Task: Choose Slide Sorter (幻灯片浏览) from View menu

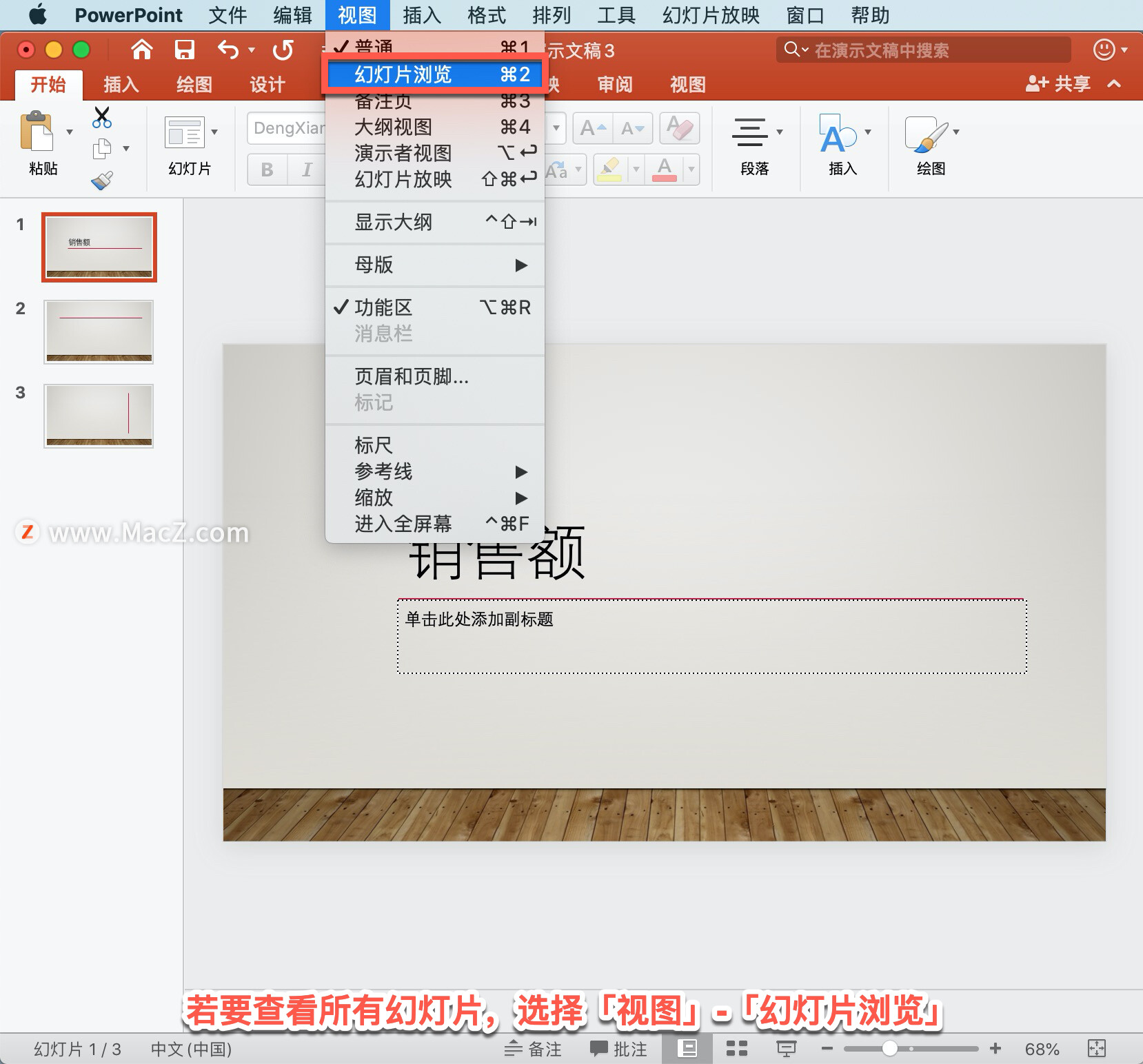Action: coord(434,74)
